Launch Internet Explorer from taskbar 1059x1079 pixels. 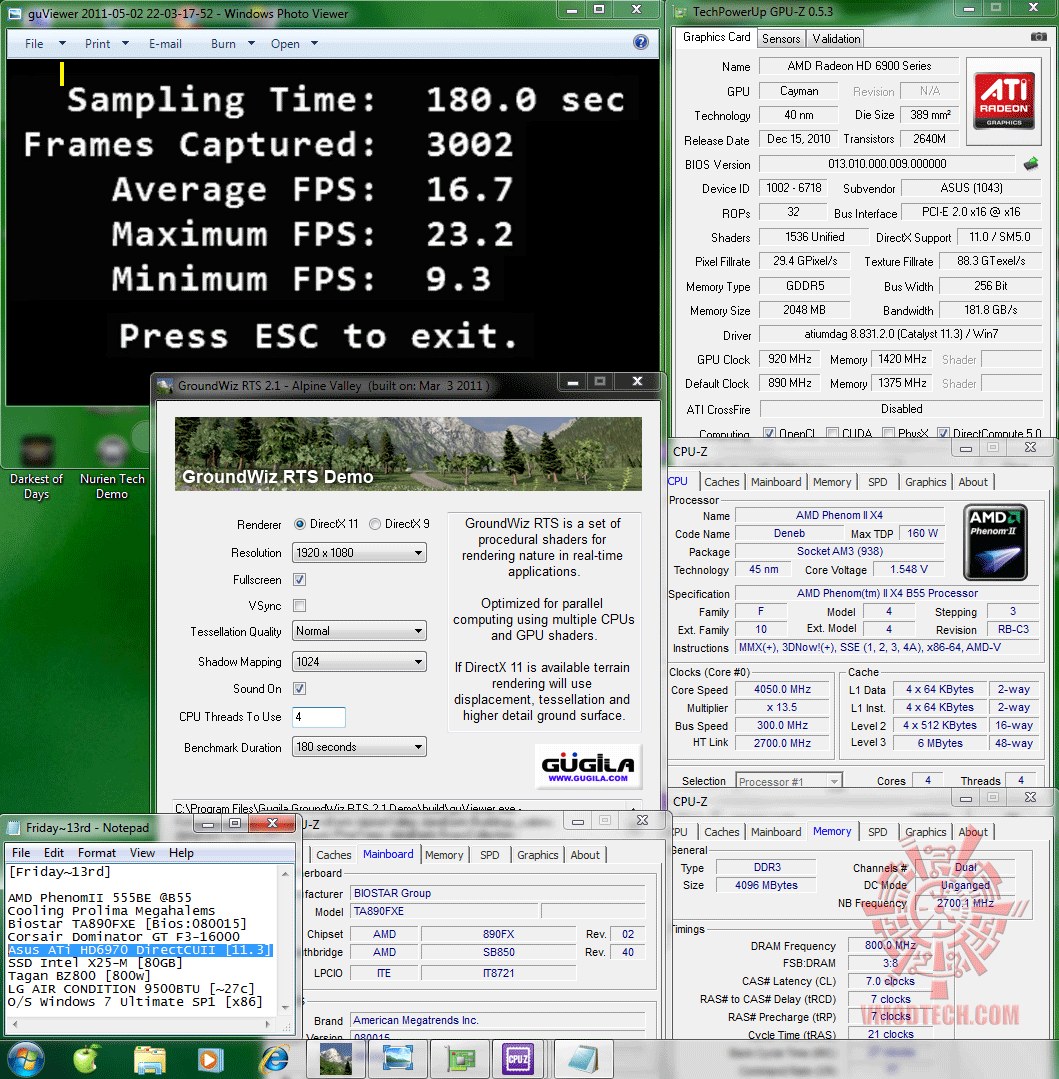coord(275,1060)
